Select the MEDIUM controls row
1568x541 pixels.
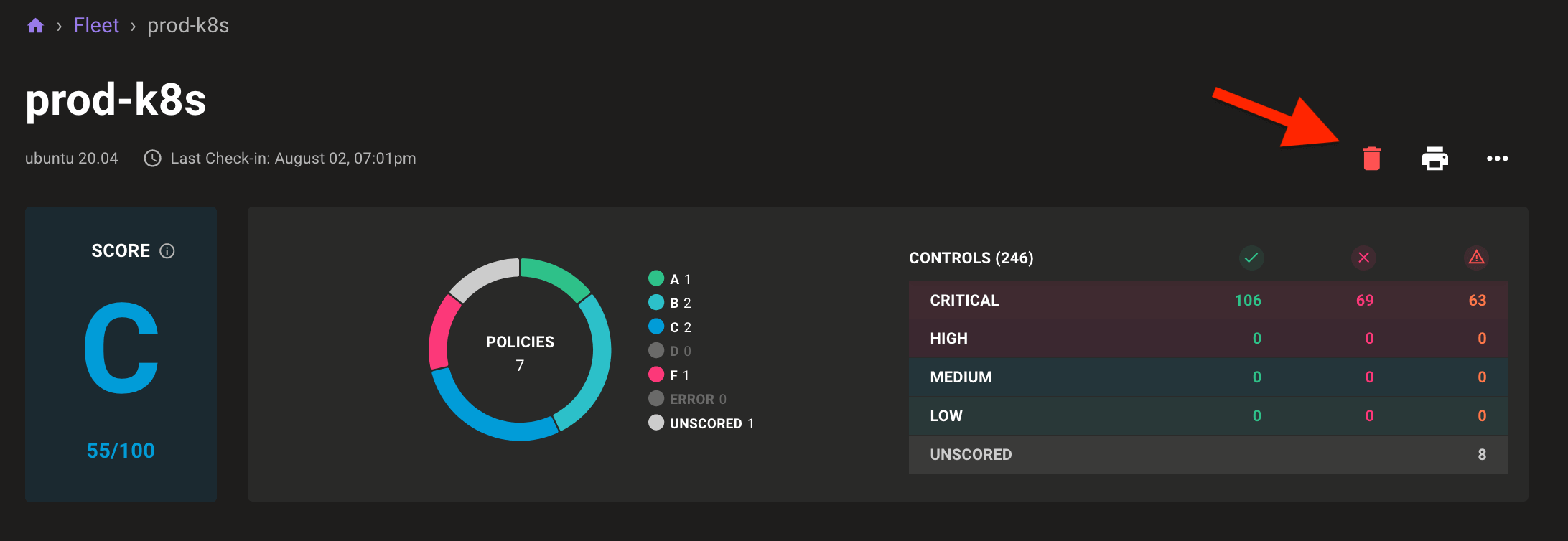pyautogui.click(x=961, y=377)
